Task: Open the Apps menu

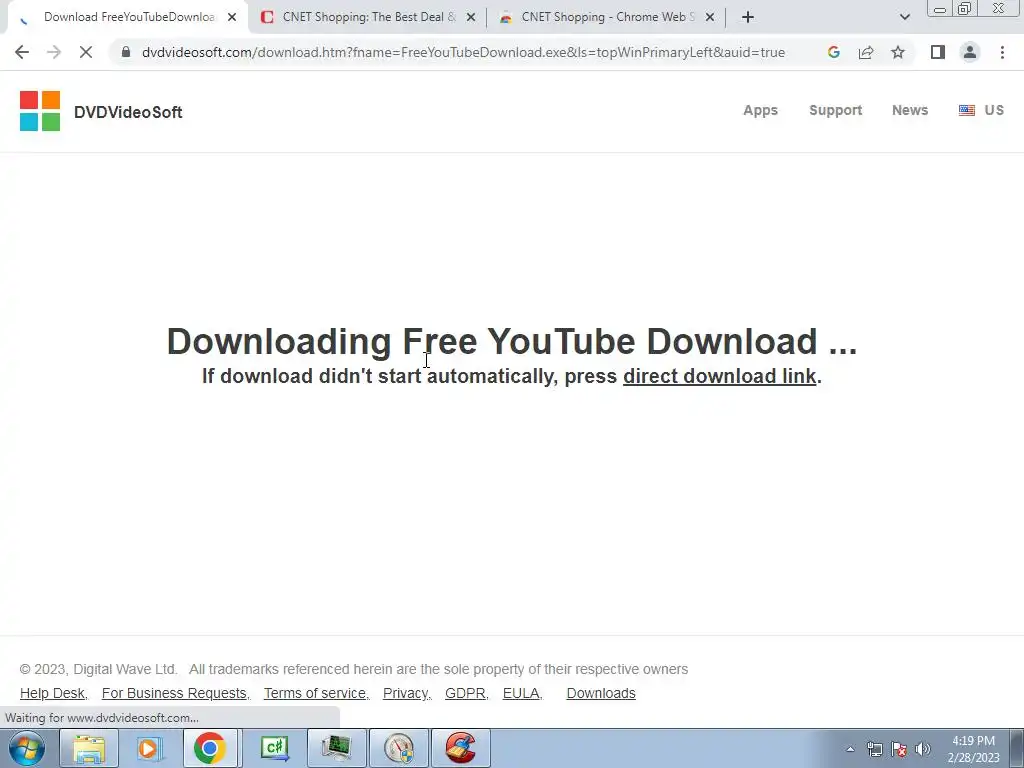Action: point(760,110)
